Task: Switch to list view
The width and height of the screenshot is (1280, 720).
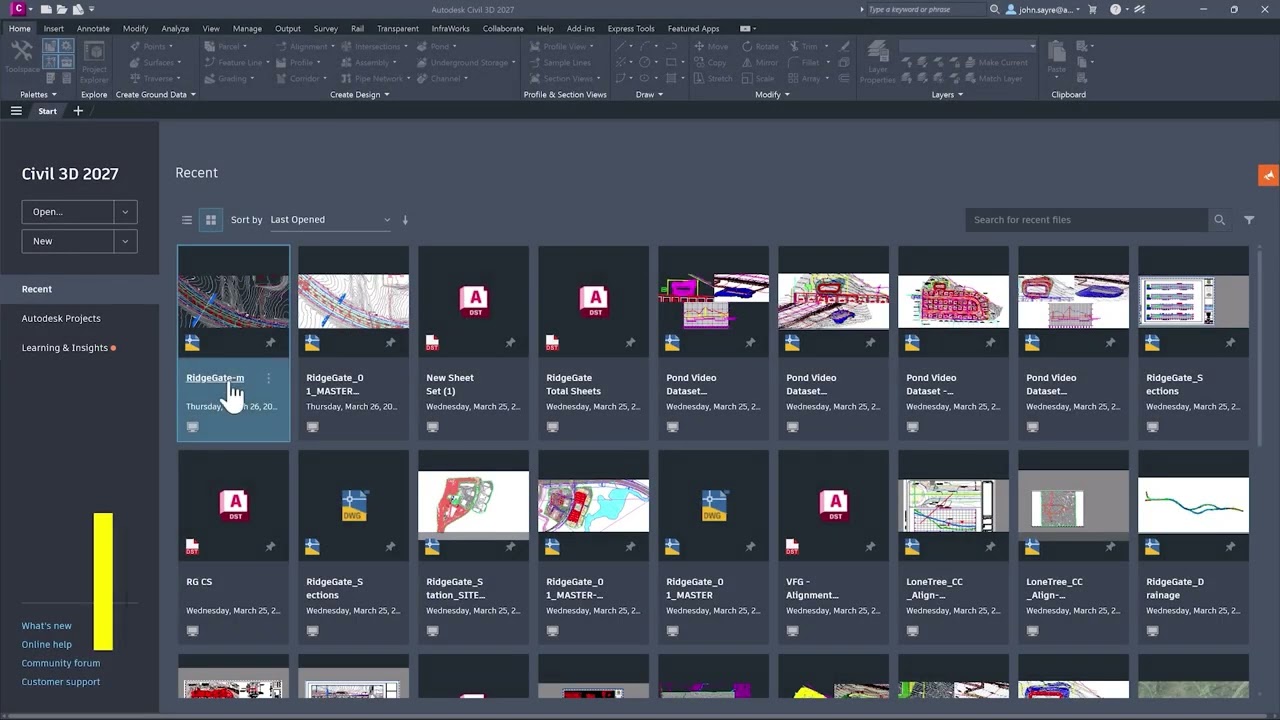Action: click(186, 220)
